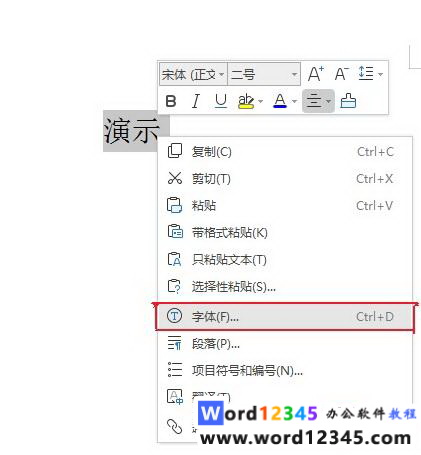Viewport: 421px width, 455px height.
Task: Choose 复制(C) from context menu
Action: point(285,152)
